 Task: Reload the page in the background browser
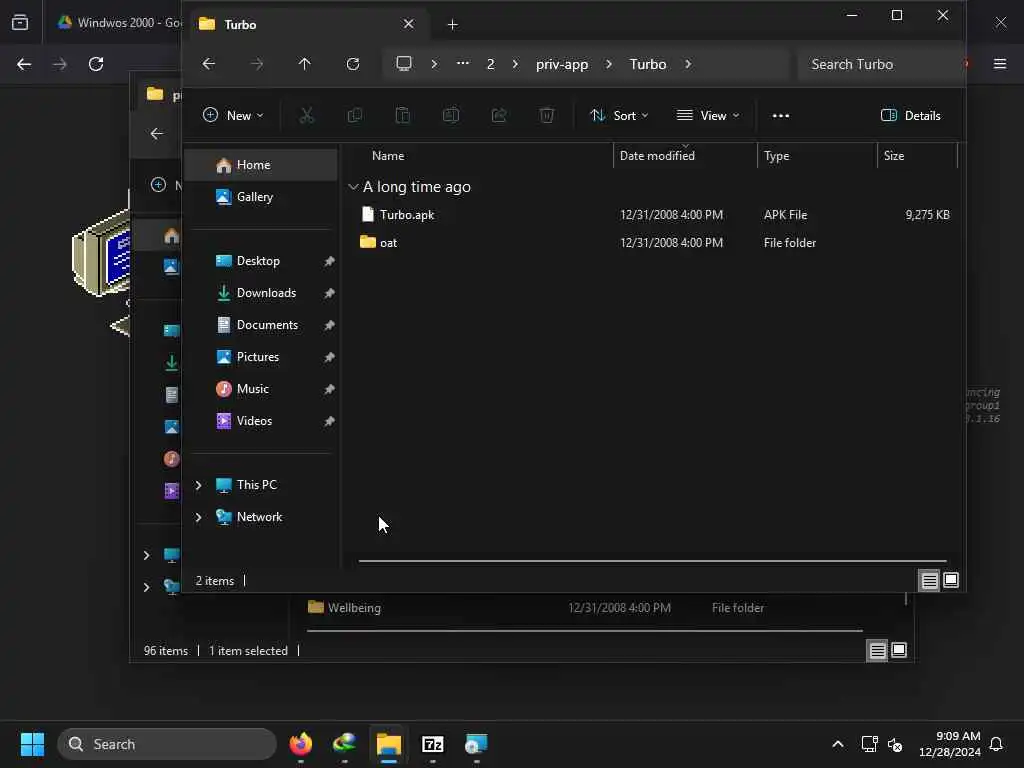96,64
